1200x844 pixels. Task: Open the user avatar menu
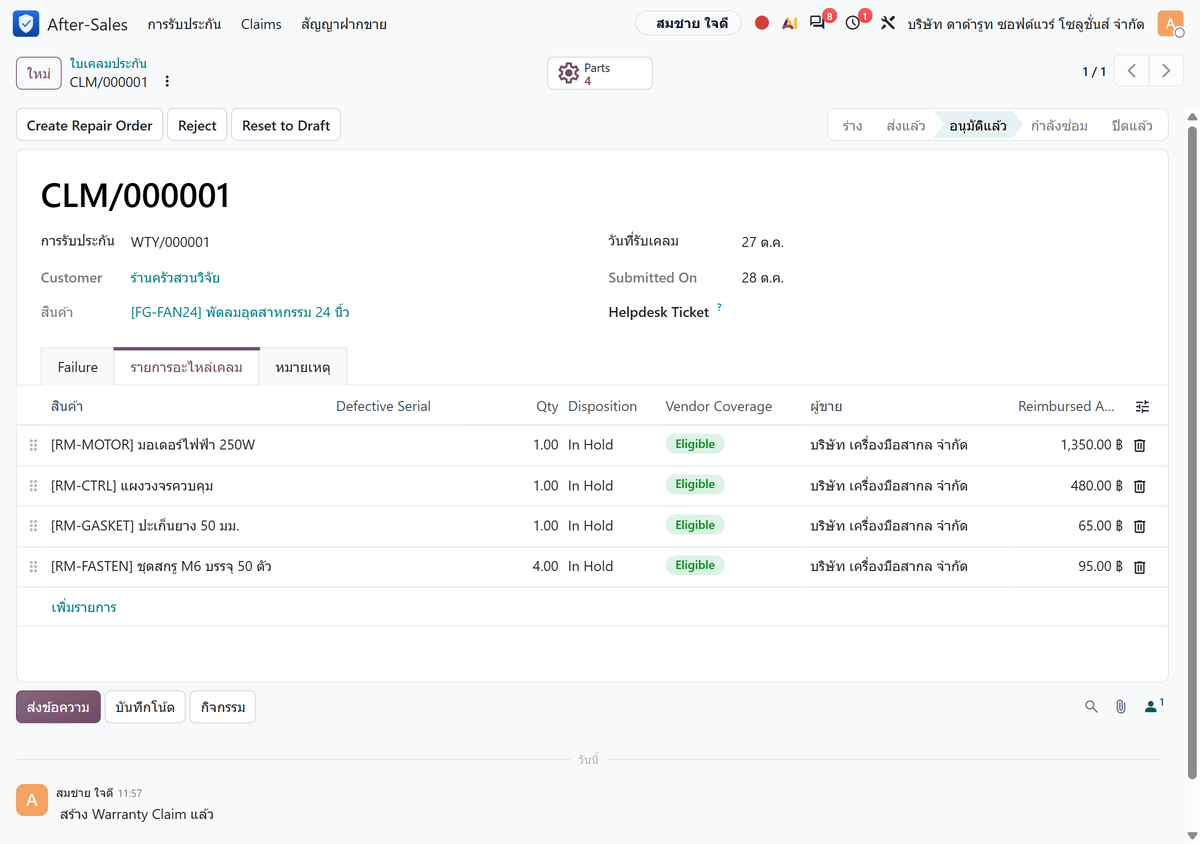1170,24
